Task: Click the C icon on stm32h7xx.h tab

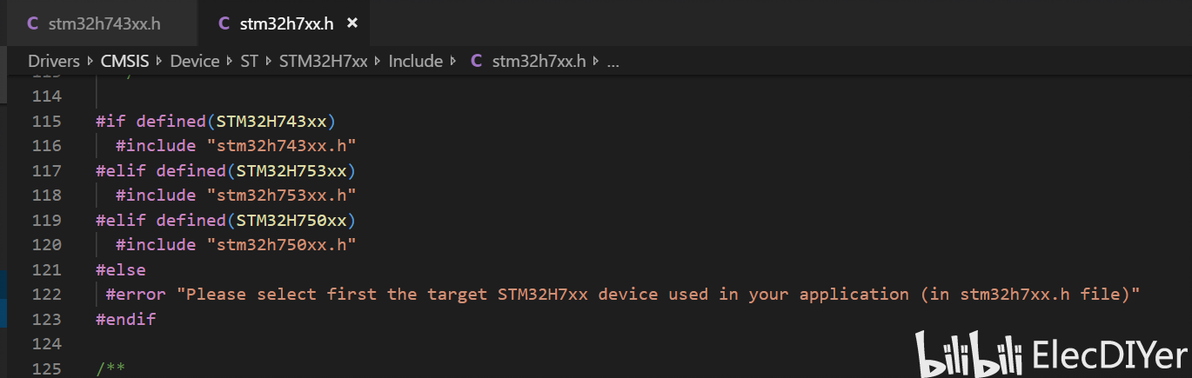Action: click(224, 23)
